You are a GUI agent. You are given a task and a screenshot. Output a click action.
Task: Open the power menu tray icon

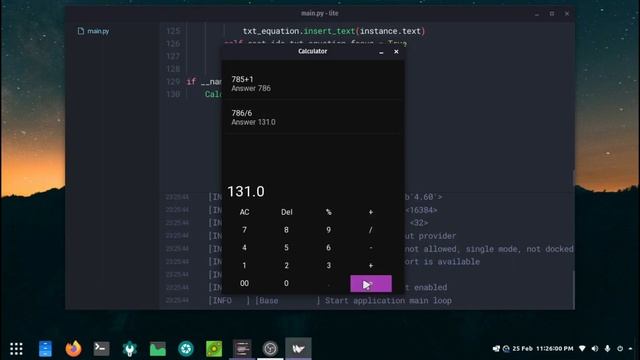620,349
